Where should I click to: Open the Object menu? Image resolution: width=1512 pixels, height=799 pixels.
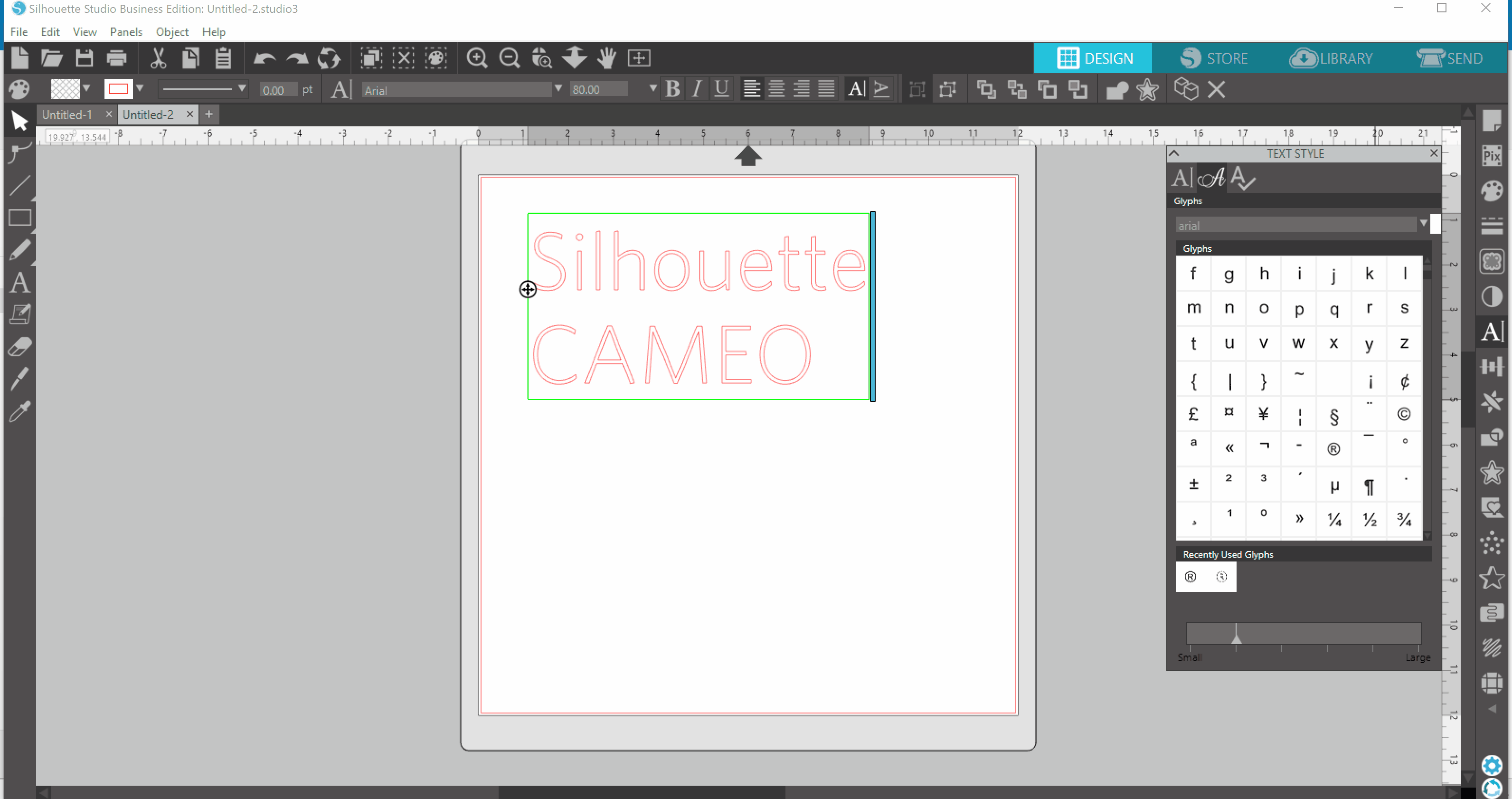pyautogui.click(x=172, y=32)
